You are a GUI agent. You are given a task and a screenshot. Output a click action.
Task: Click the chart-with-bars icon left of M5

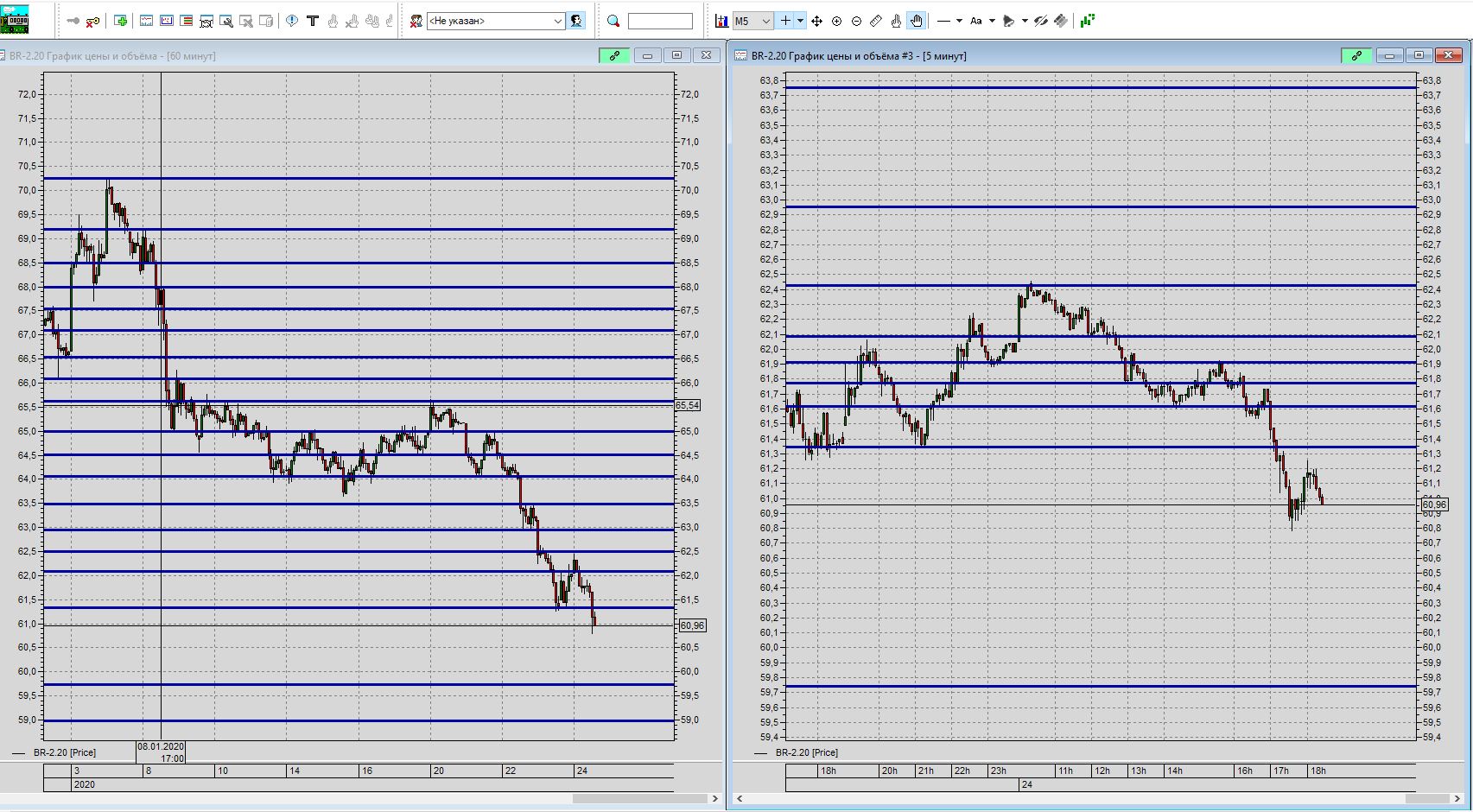pyautogui.click(x=721, y=21)
